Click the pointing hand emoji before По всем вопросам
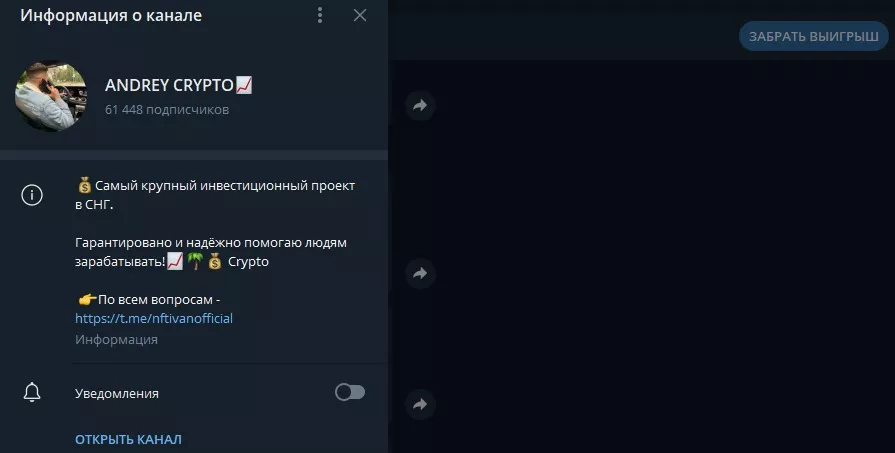Image resolution: width=895 pixels, height=453 pixels. point(86,299)
